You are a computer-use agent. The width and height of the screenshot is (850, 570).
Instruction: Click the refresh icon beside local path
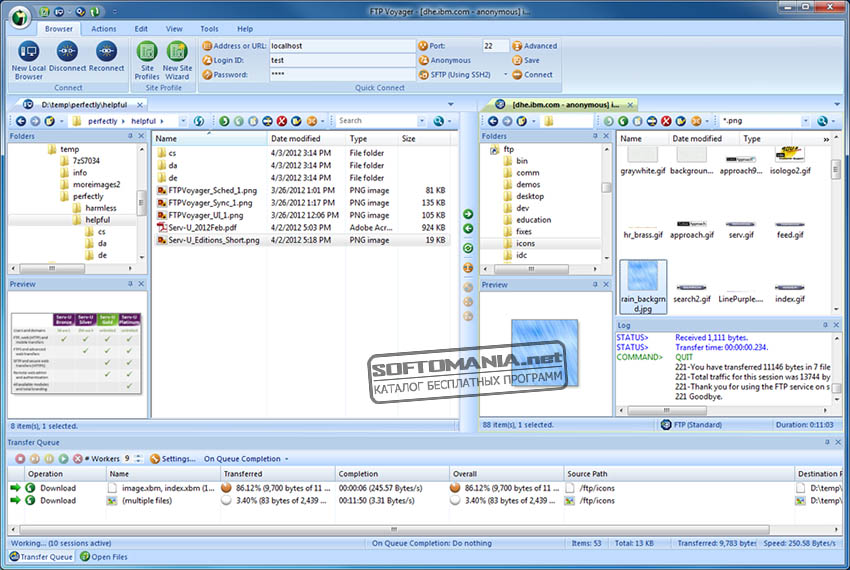point(199,121)
